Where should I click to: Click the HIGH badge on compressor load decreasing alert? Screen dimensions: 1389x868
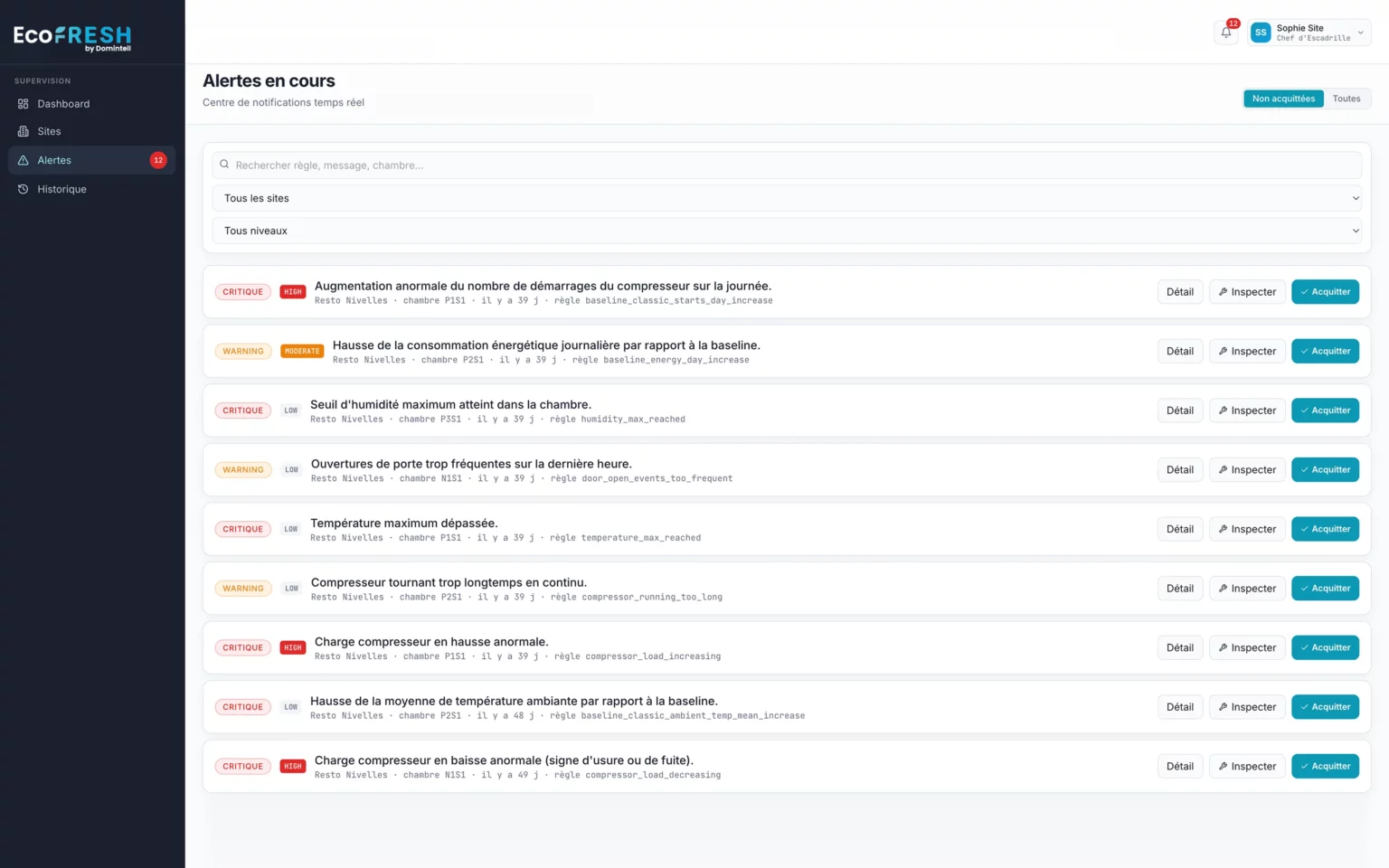click(x=293, y=766)
